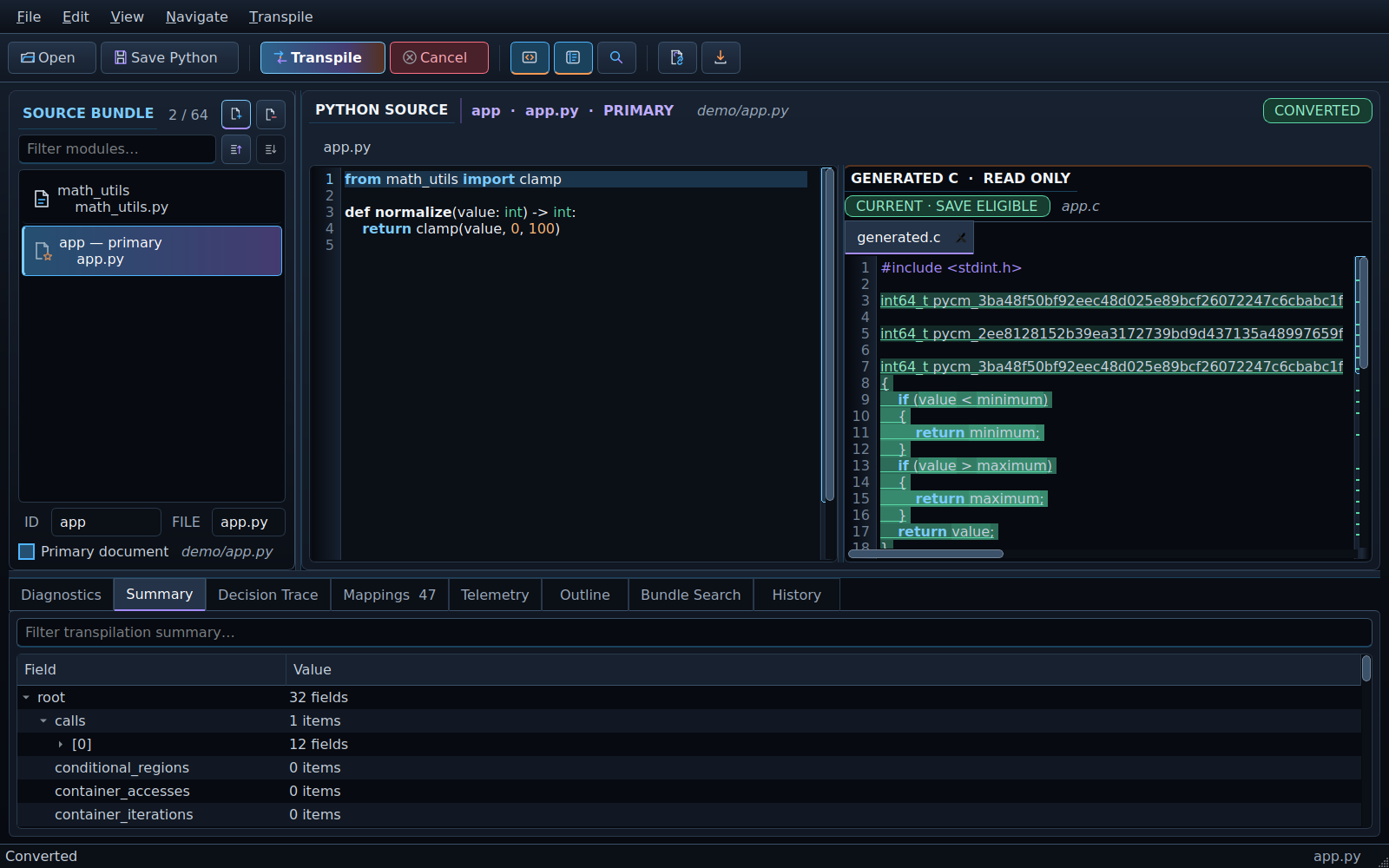
Task: Click the Converted status bar text
Action: pos(41,856)
